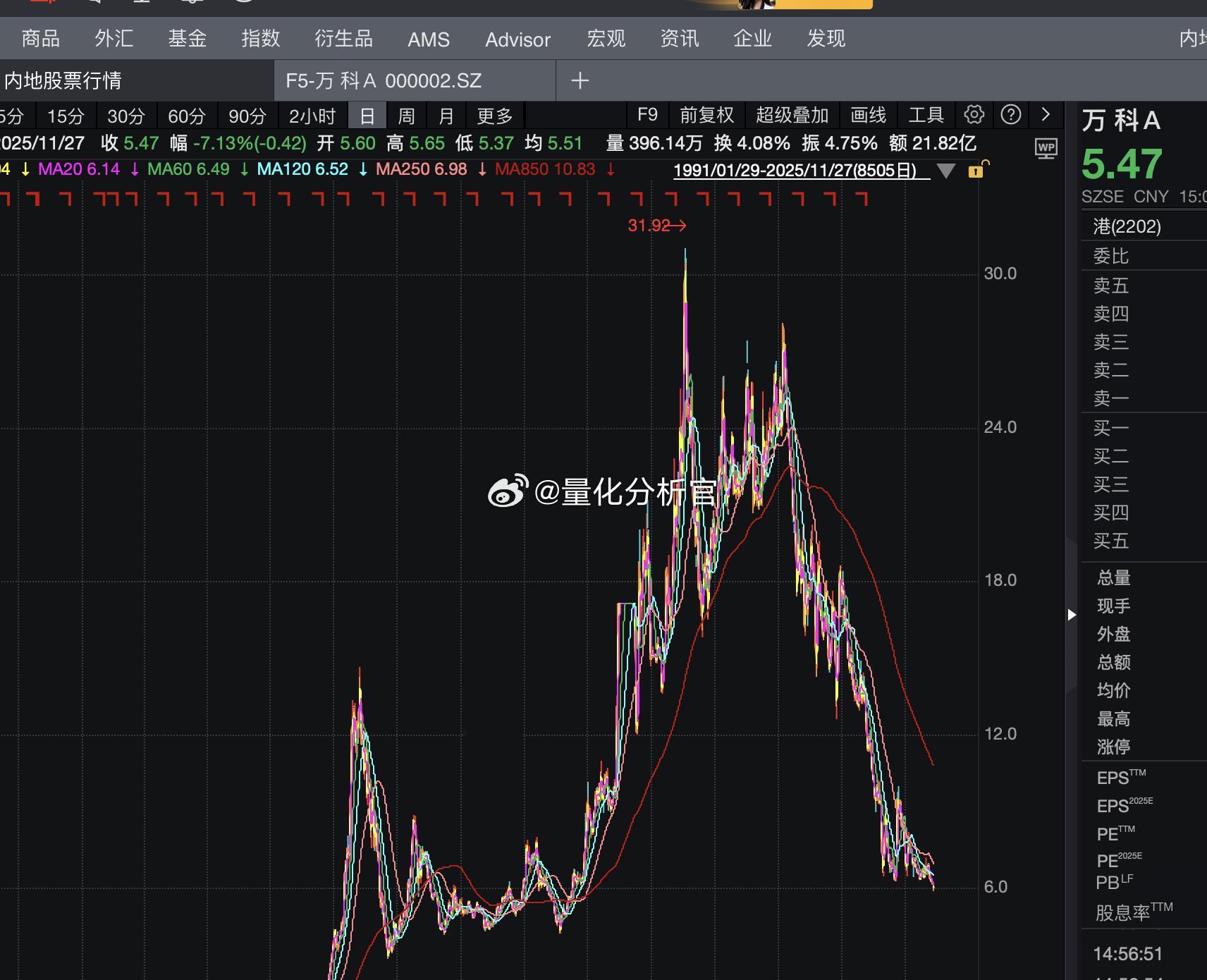Image resolution: width=1207 pixels, height=980 pixels.
Task: Click the MA850 10.83 indicator label
Action: click(x=545, y=169)
